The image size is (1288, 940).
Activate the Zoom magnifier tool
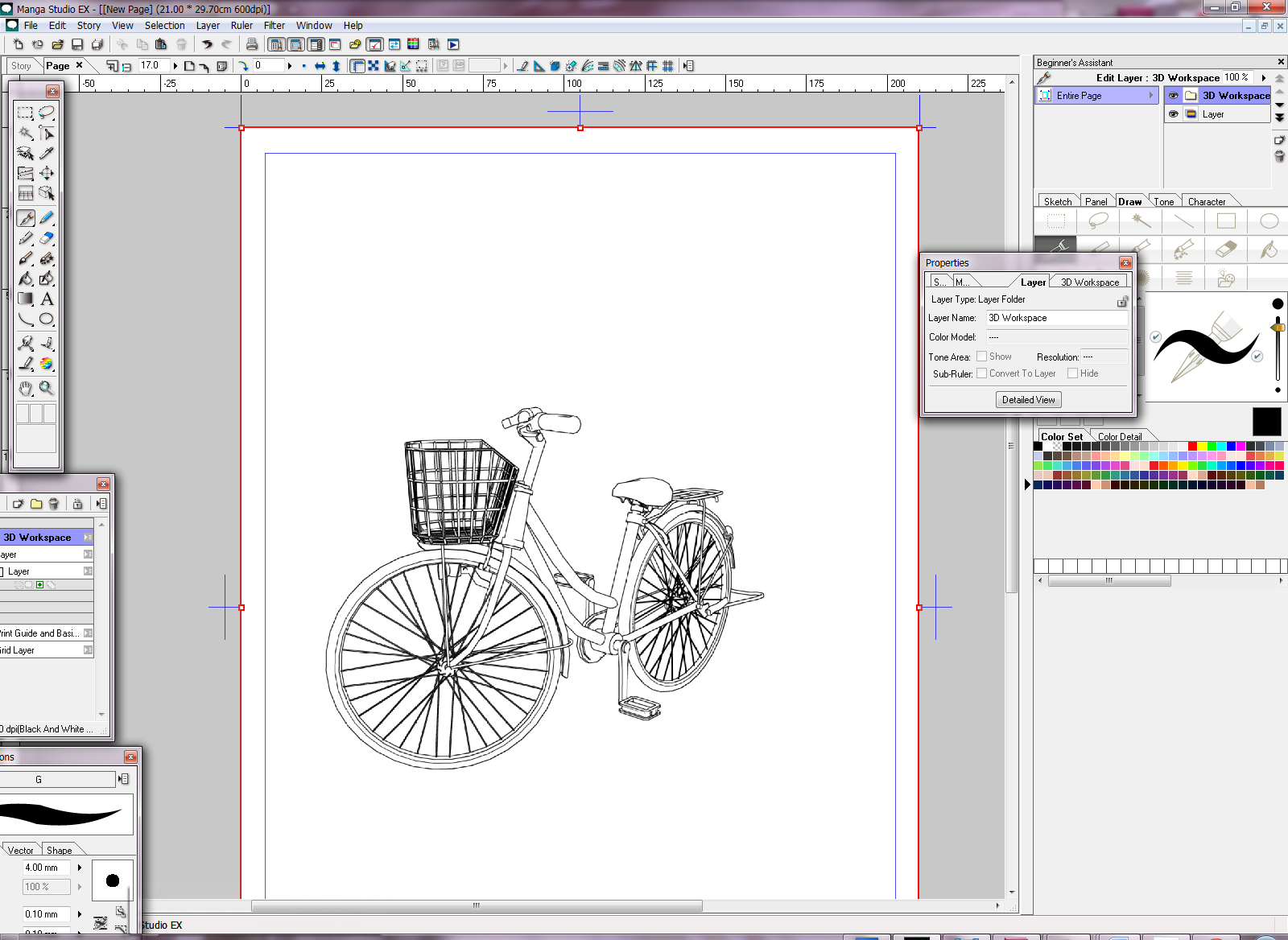point(47,388)
